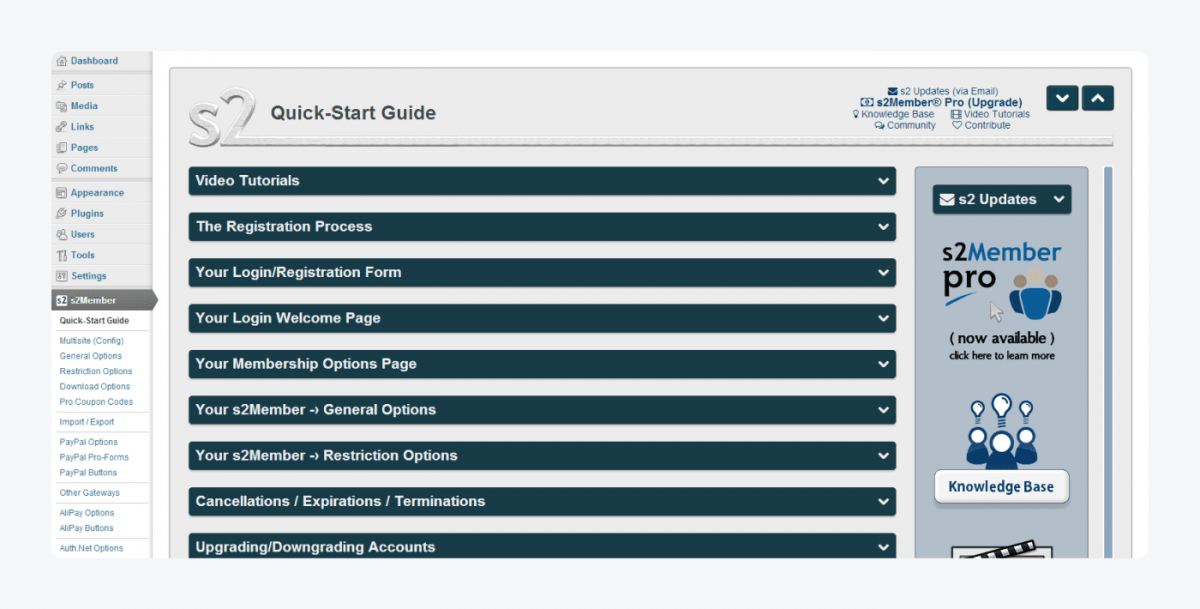Open the Posts section icon
This screenshot has width=1200, height=609.
tap(61, 85)
